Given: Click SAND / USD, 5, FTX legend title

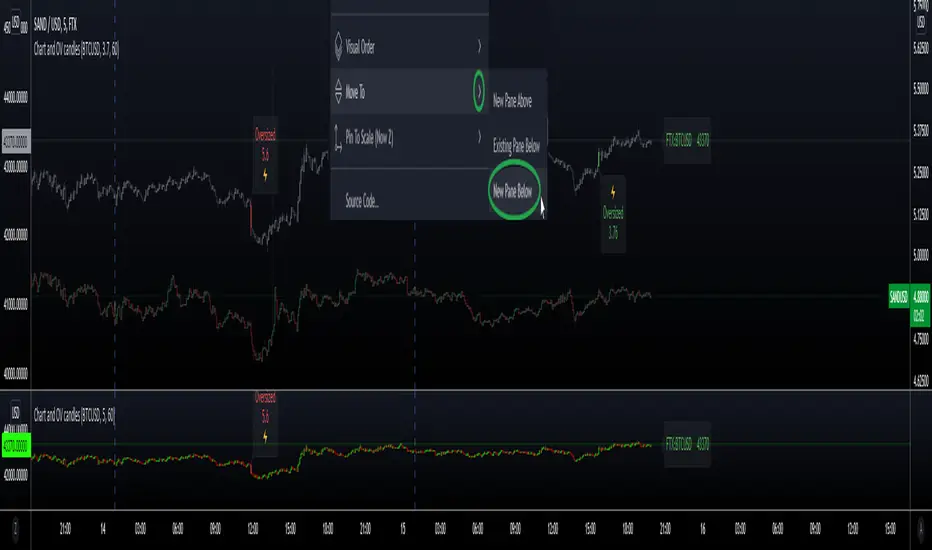Looking at the screenshot, I should point(55,24).
